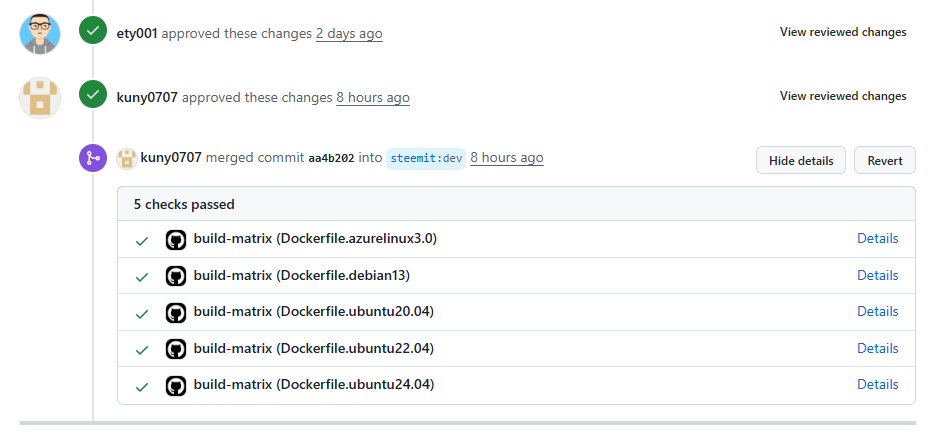This screenshot has width=941, height=440.
Task: Click GitHub icon for Dockerfile.azurelinux3.0 check
Action: pyautogui.click(x=176, y=240)
